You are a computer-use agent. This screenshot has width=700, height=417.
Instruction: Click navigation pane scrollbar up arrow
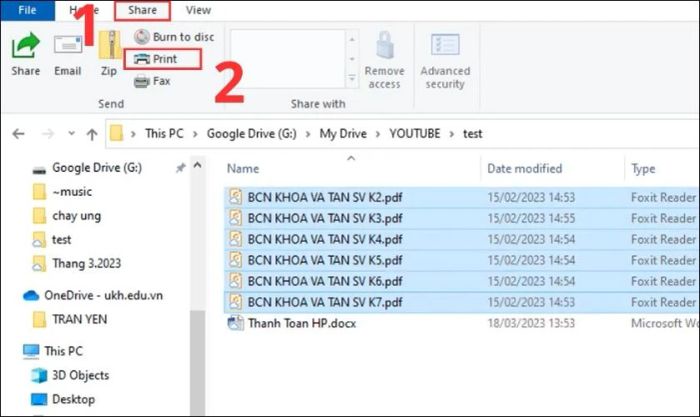pos(197,166)
